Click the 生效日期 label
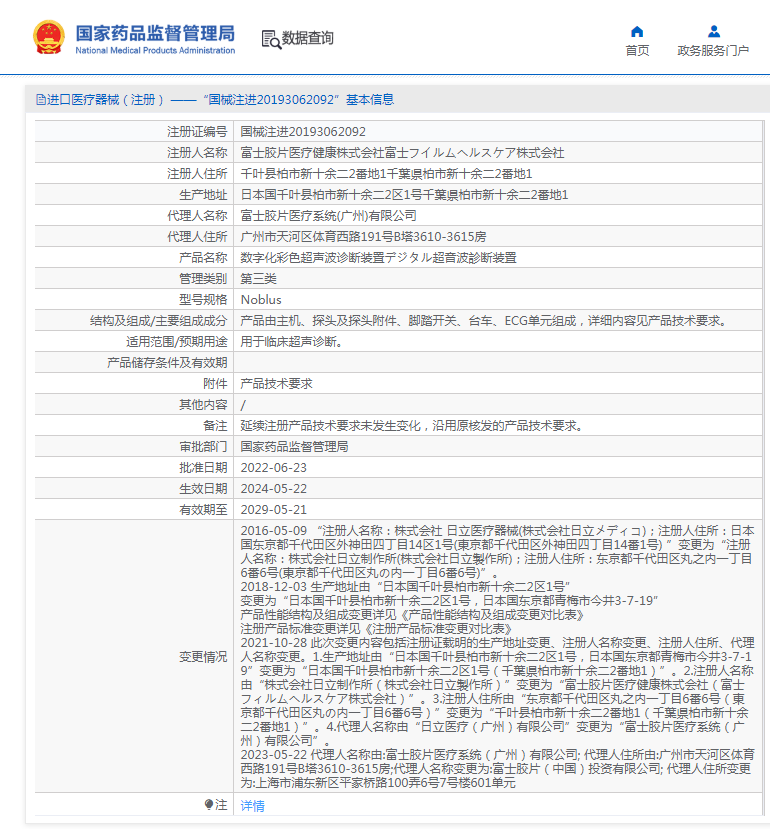Viewport: 770px width, 829px height. [x=203, y=489]
